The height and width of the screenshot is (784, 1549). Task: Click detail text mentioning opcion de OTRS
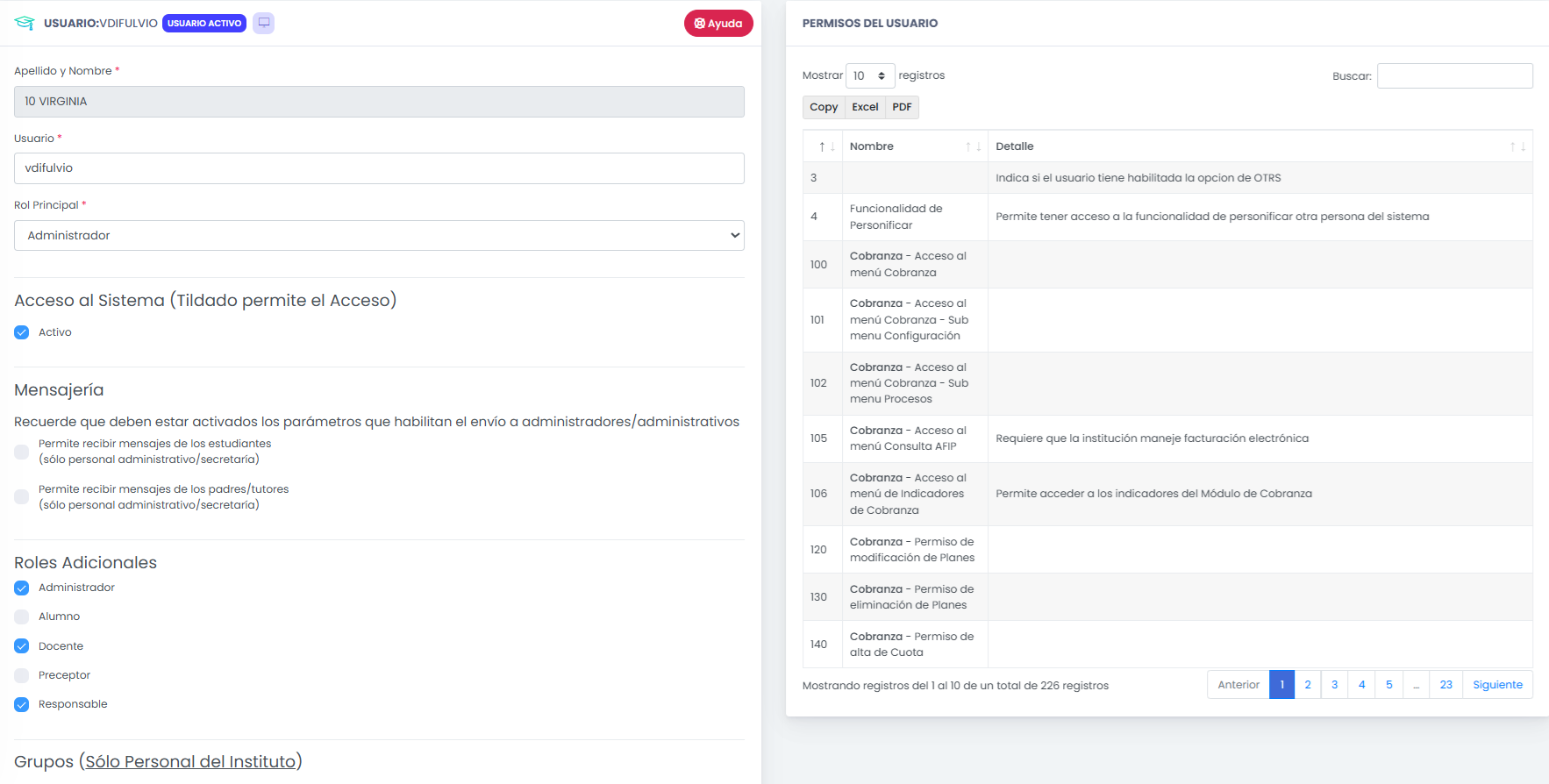1139,178
